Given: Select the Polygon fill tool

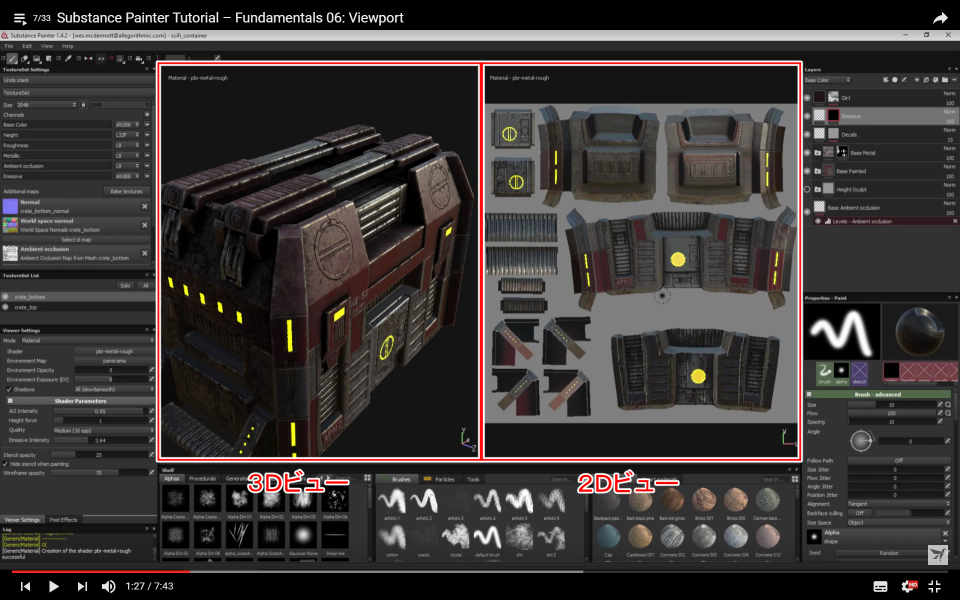Looking at the screenshot, I should click(48, 59).
